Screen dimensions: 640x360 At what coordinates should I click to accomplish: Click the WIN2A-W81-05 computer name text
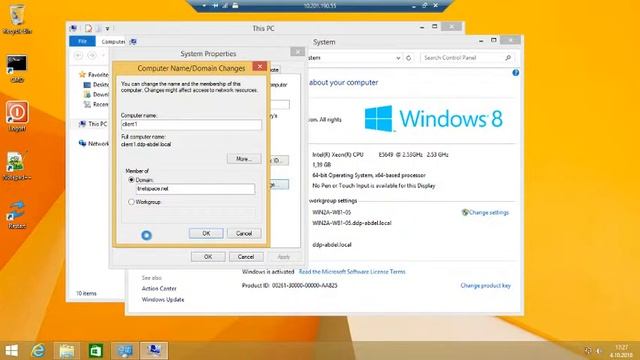(331, 212)
